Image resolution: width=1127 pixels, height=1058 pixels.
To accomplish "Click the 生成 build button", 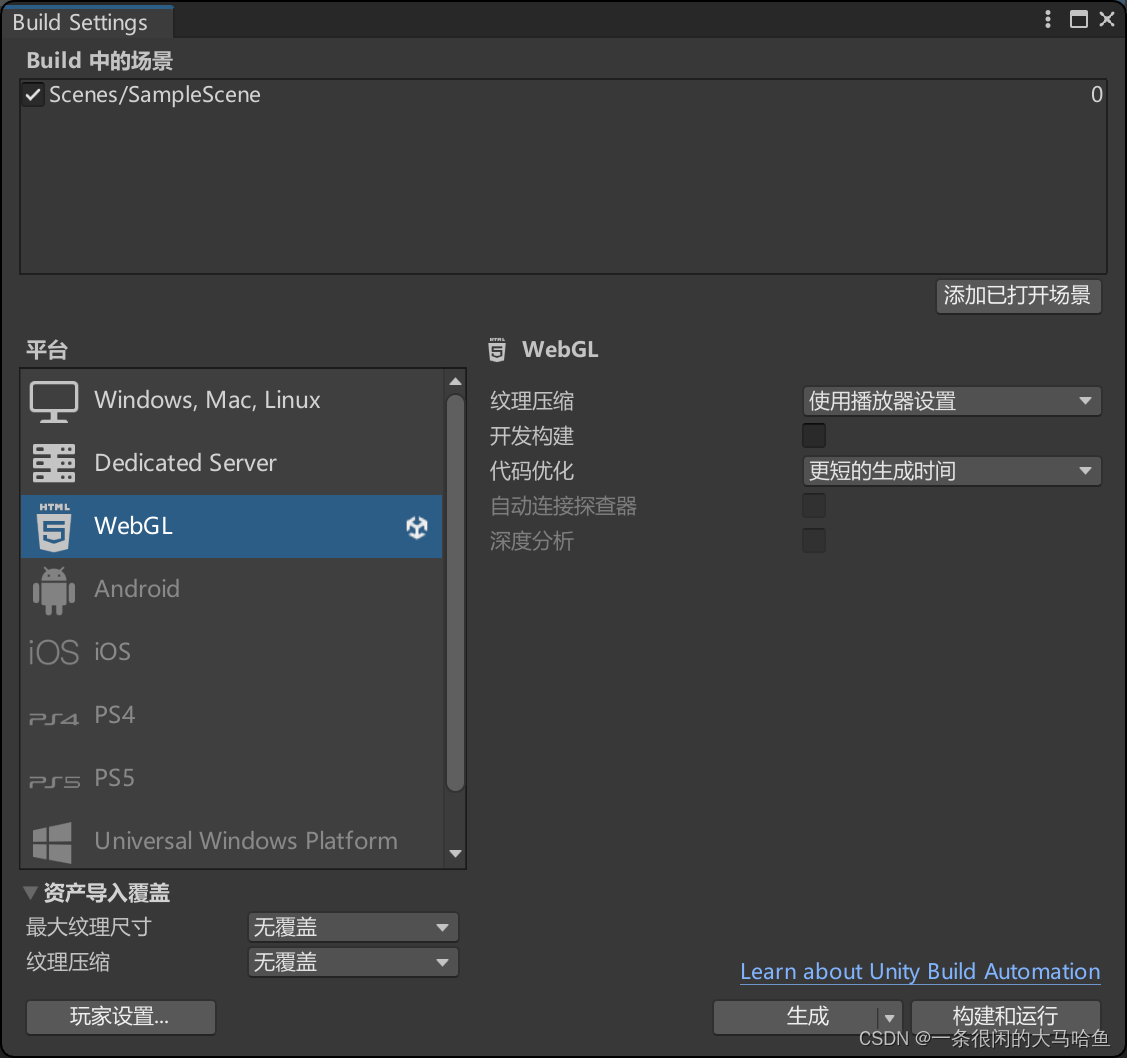I will click(x=796, y=1017).
